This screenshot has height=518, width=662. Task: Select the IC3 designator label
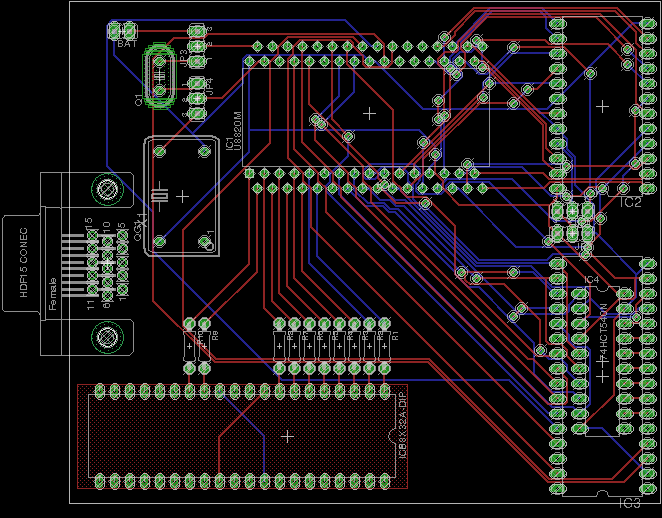pyautogui.click(x=630, y=503)
